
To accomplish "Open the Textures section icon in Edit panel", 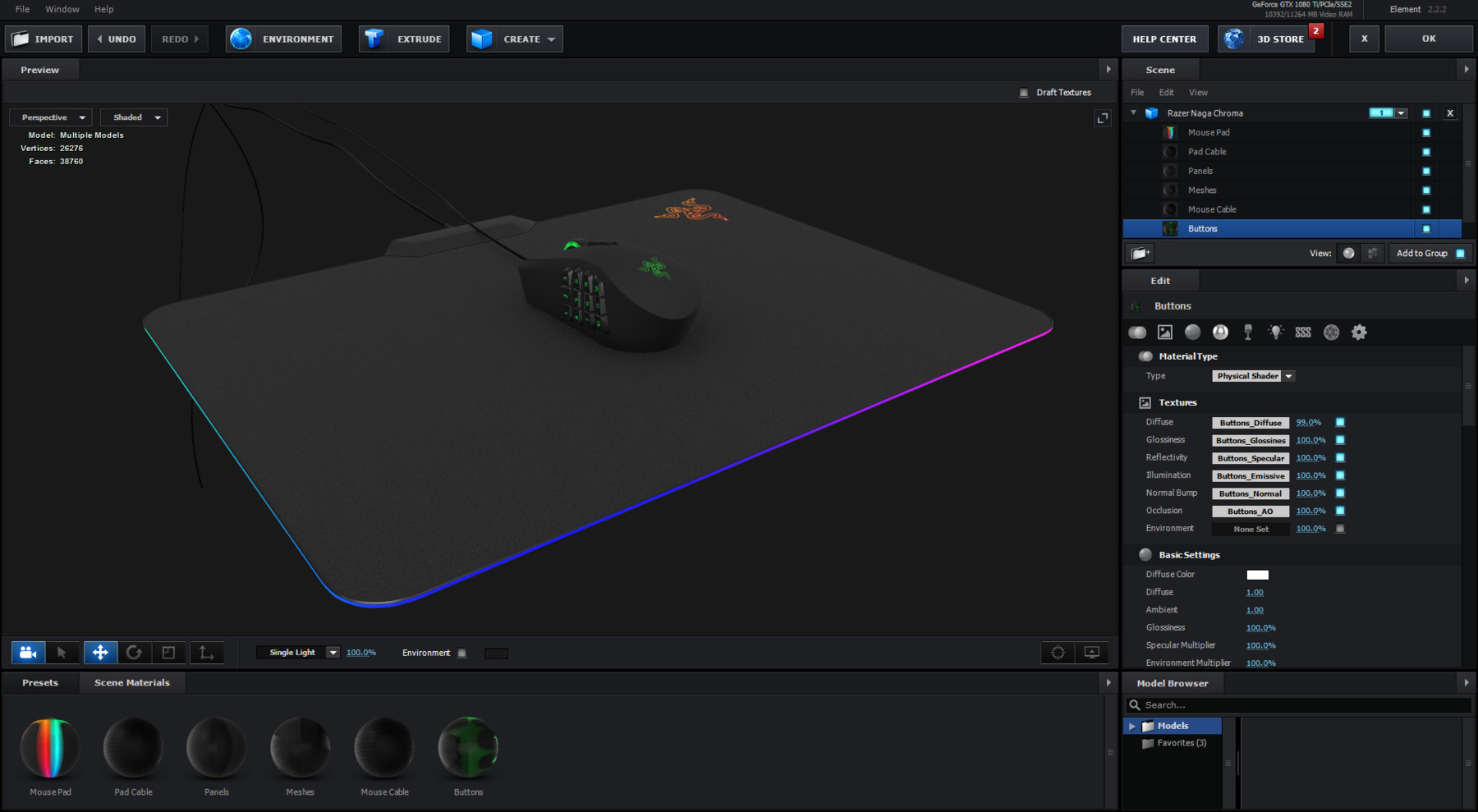I will [1164, 332].
